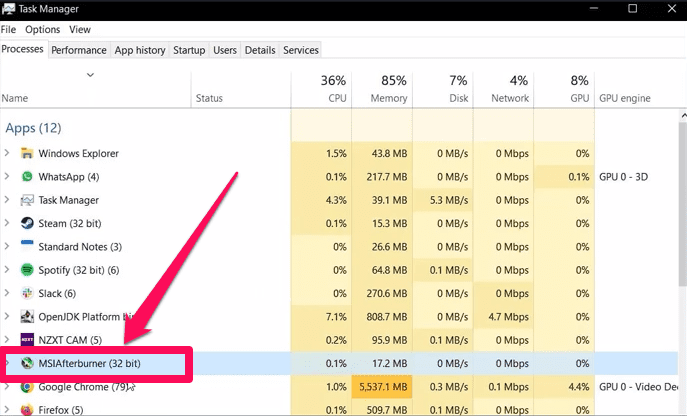Sort processes by CPU column

click(x=321, y=89)
